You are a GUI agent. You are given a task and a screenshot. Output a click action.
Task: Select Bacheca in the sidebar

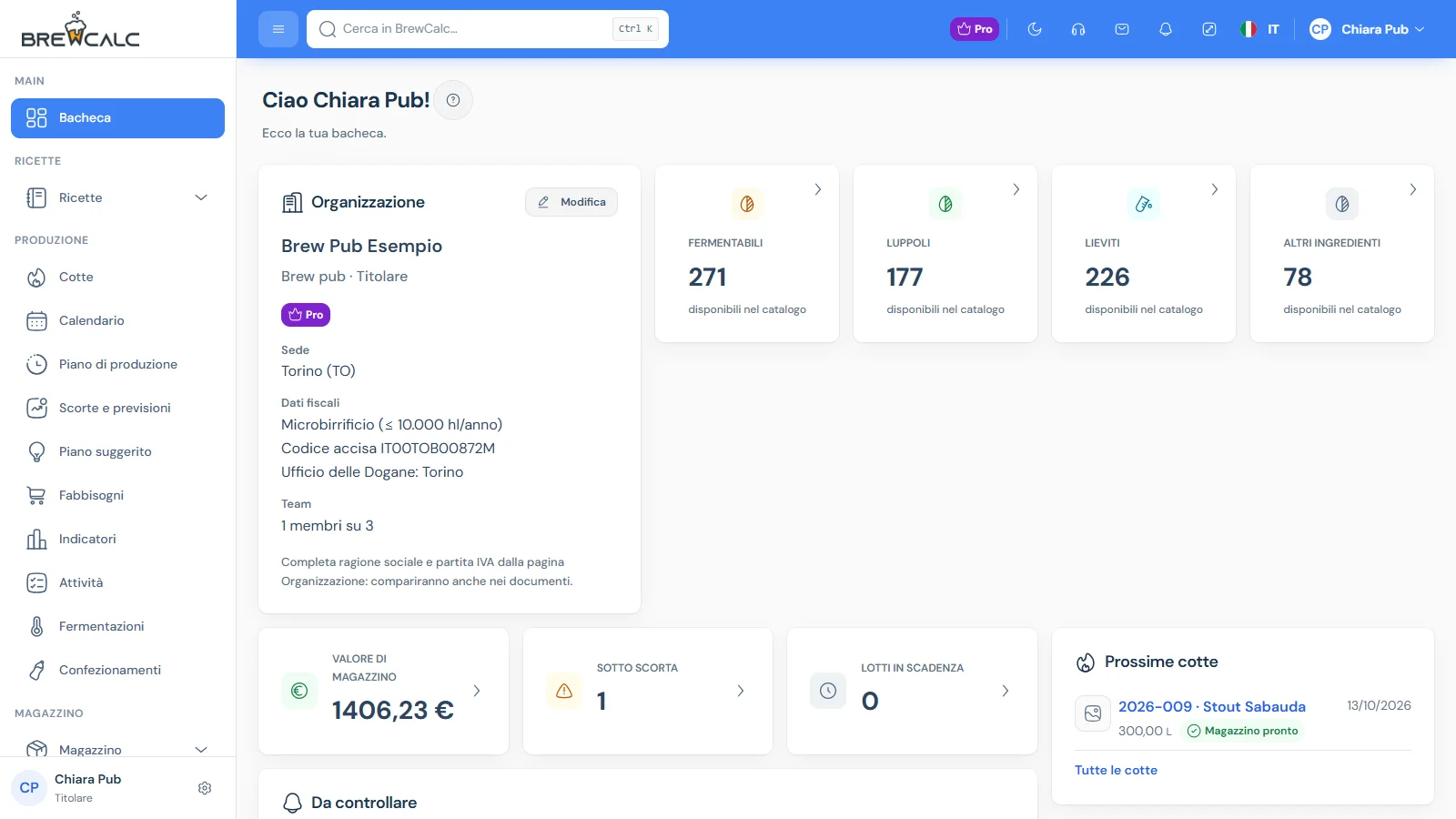click(x=117, y=118)
